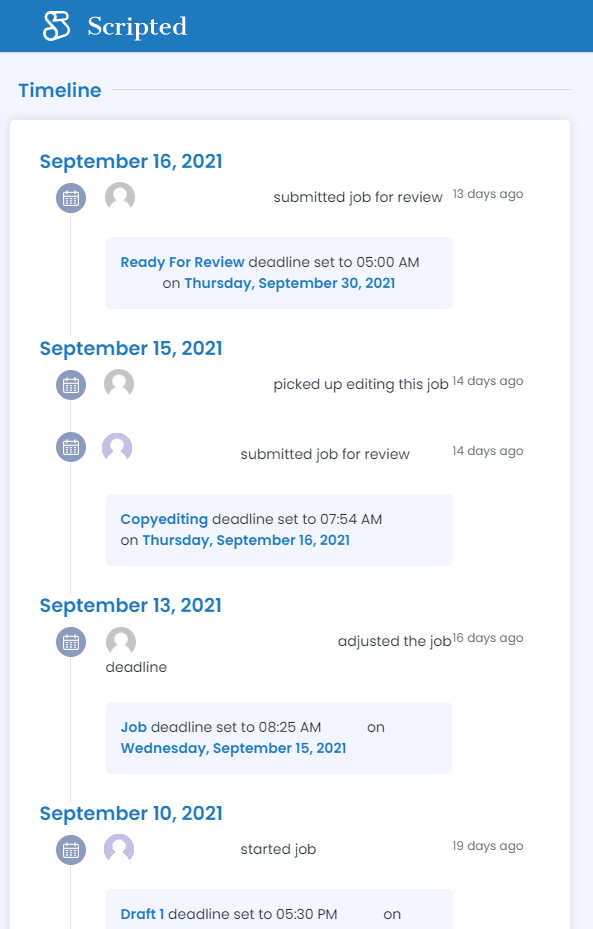Click purple avatar beside Copyediting submission entry
Screen dimensions: 593x929
coord(117,447)
